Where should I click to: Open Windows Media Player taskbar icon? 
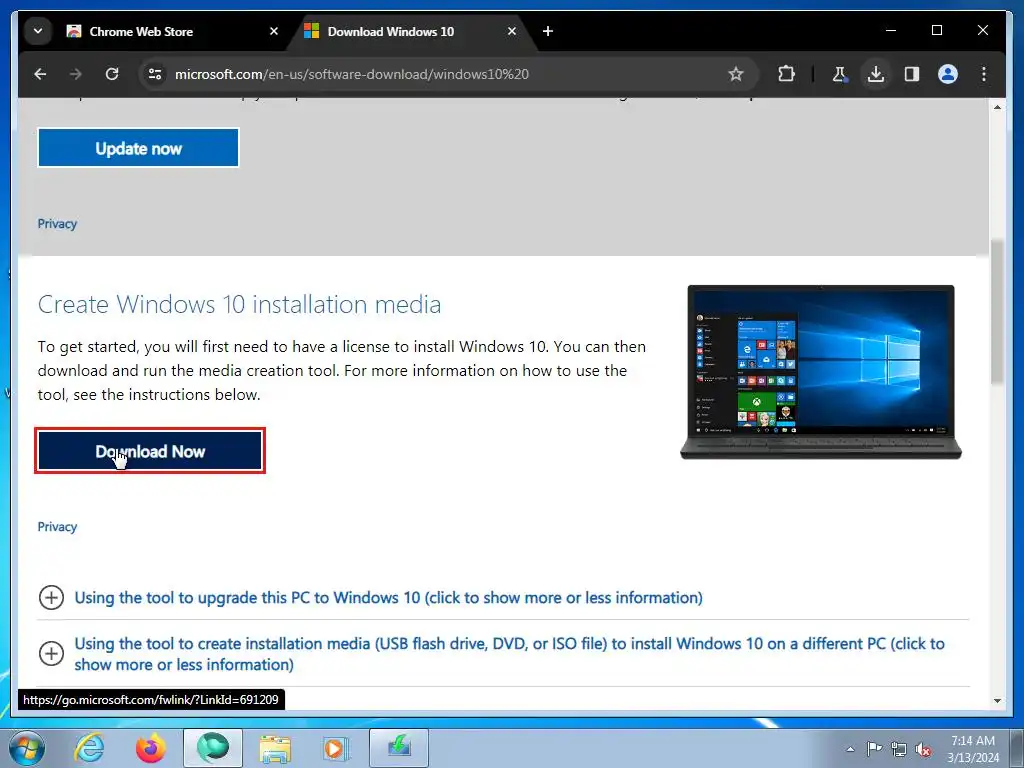[336, 748]
